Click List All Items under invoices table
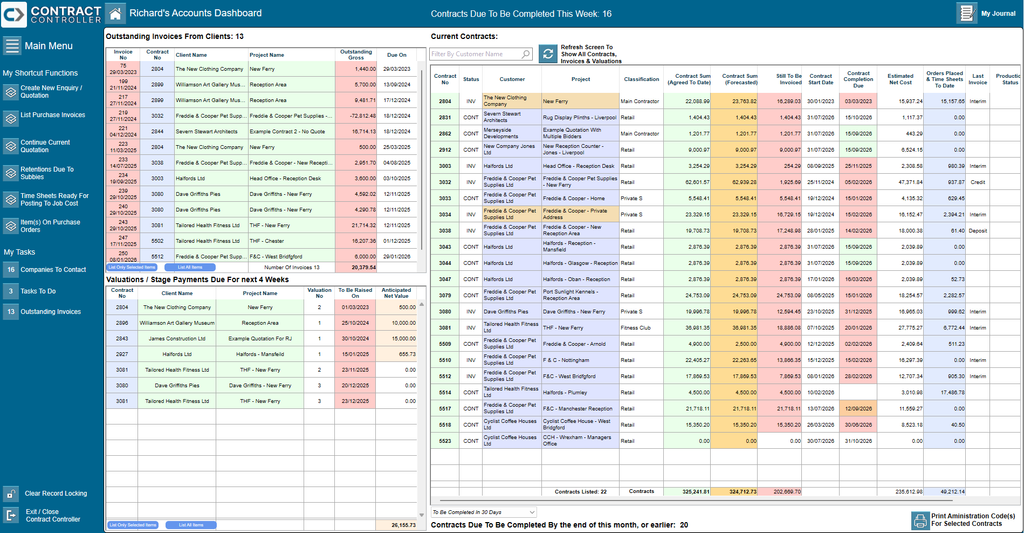The image size is (1024, 533). pos(189,267)
